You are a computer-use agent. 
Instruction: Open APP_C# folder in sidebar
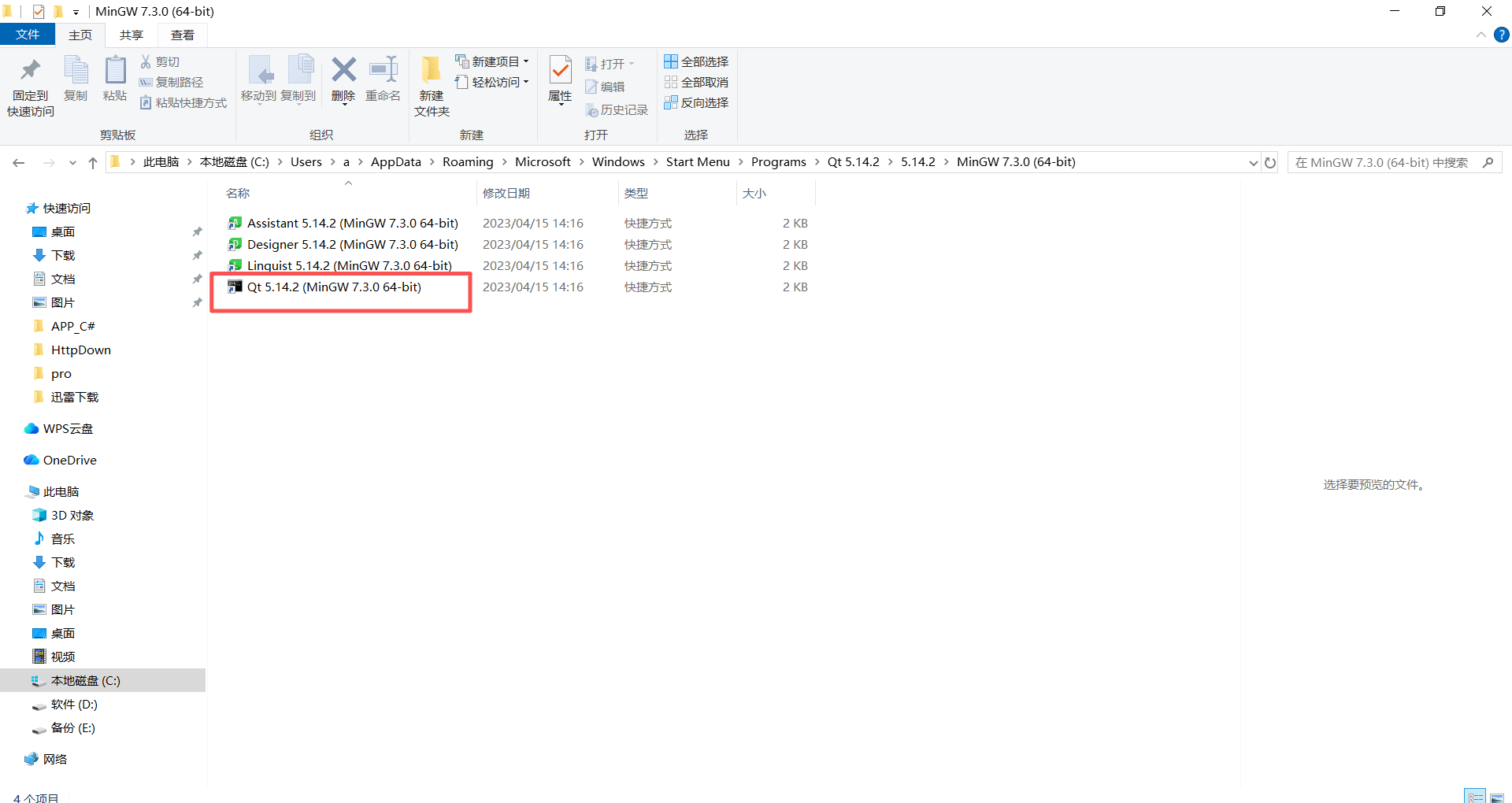point(65,327)
